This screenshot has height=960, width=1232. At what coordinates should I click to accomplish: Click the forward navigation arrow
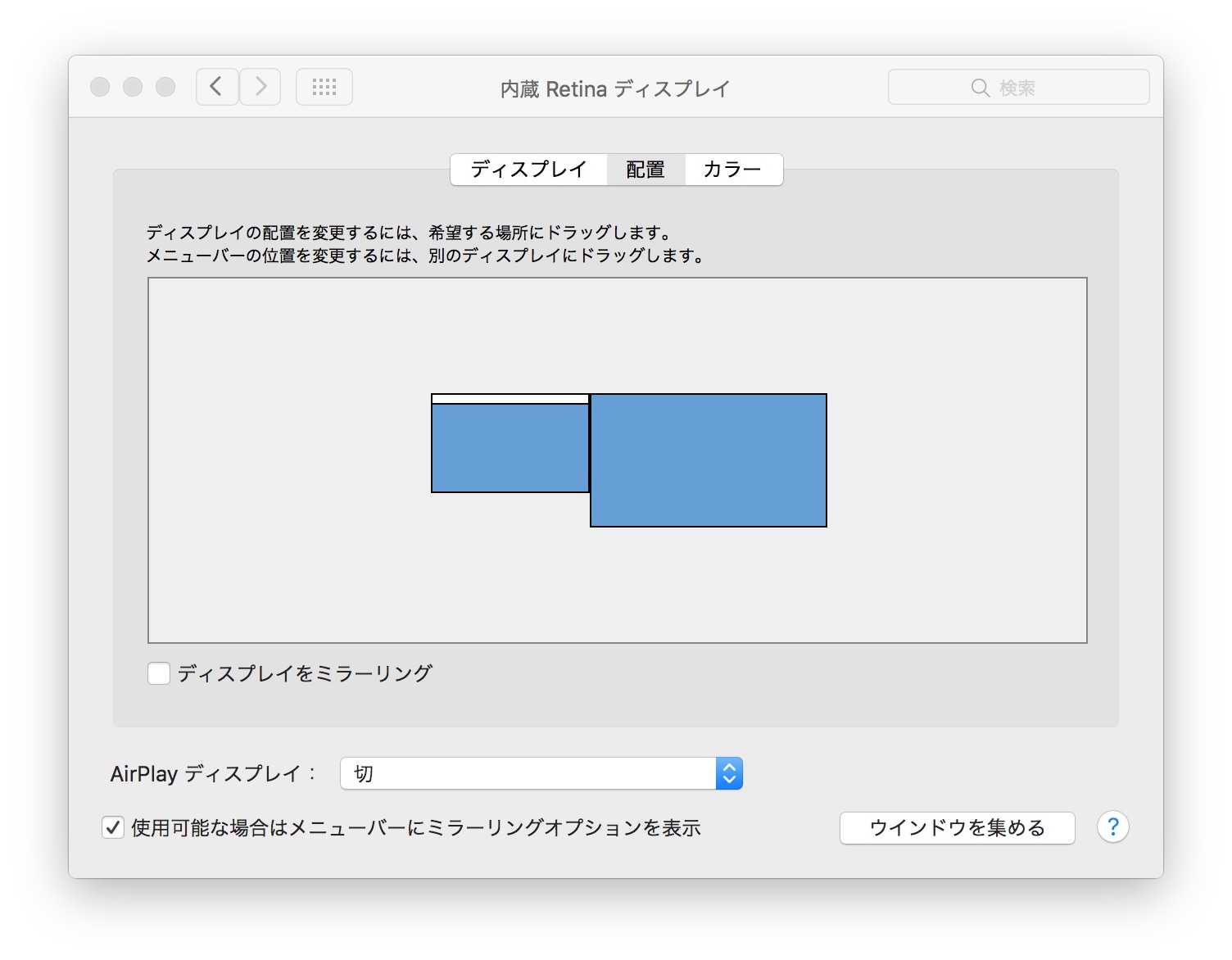click(260, 87)
